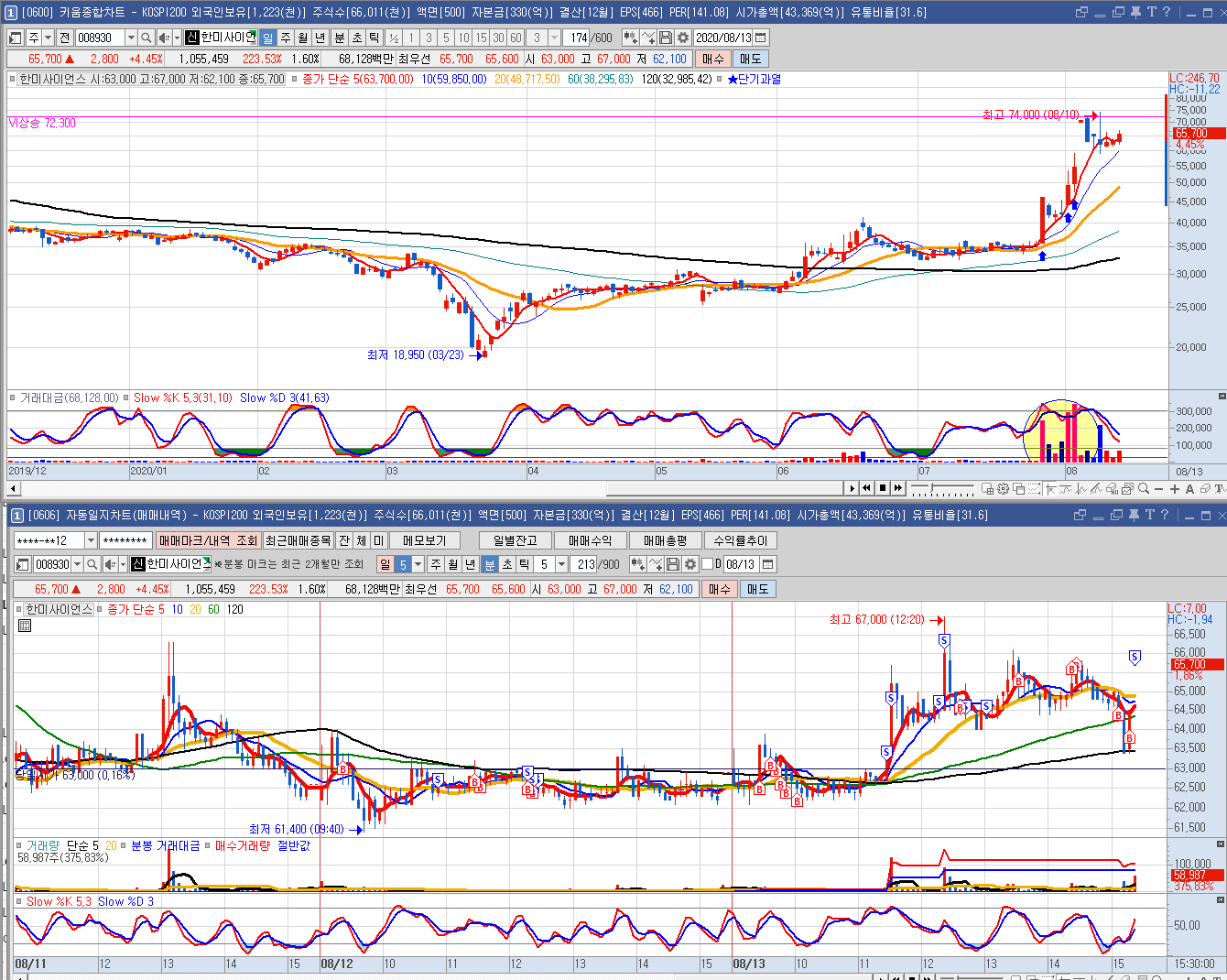1227x980 pixels.
Task: Click 매매마크/내역 조회 button
Action: (209, 540)
